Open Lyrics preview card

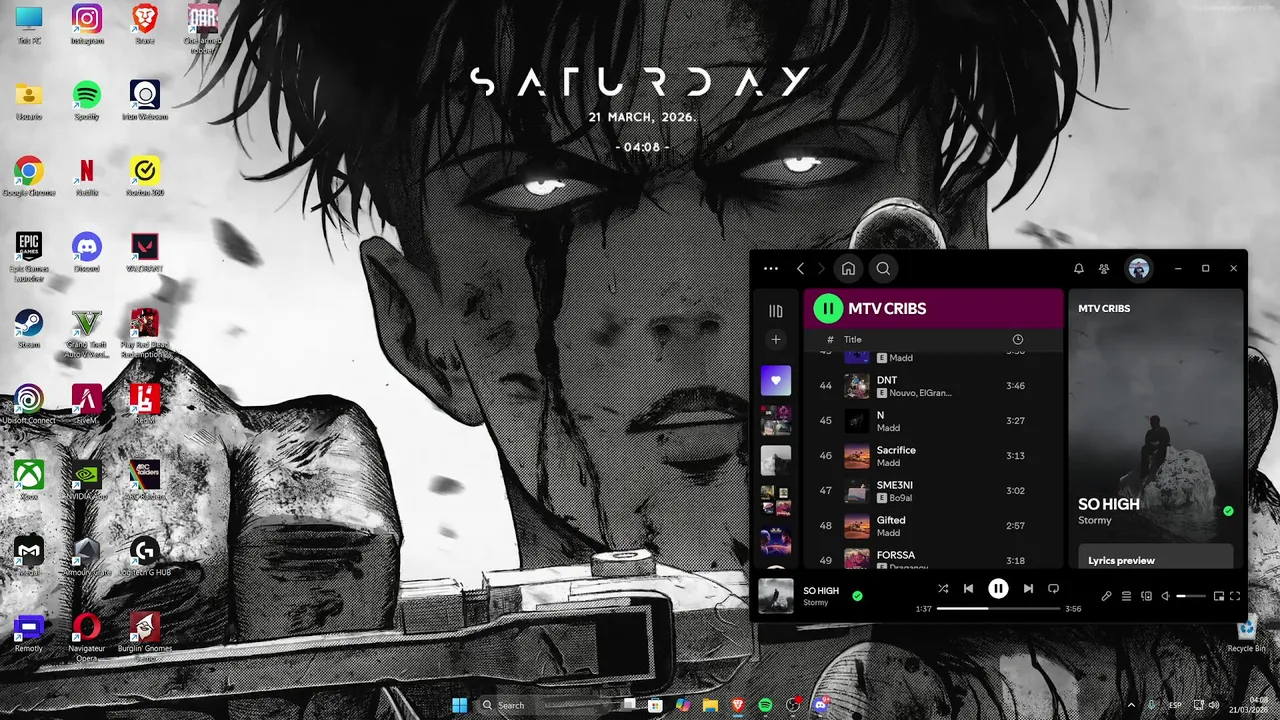[1154, 559]
